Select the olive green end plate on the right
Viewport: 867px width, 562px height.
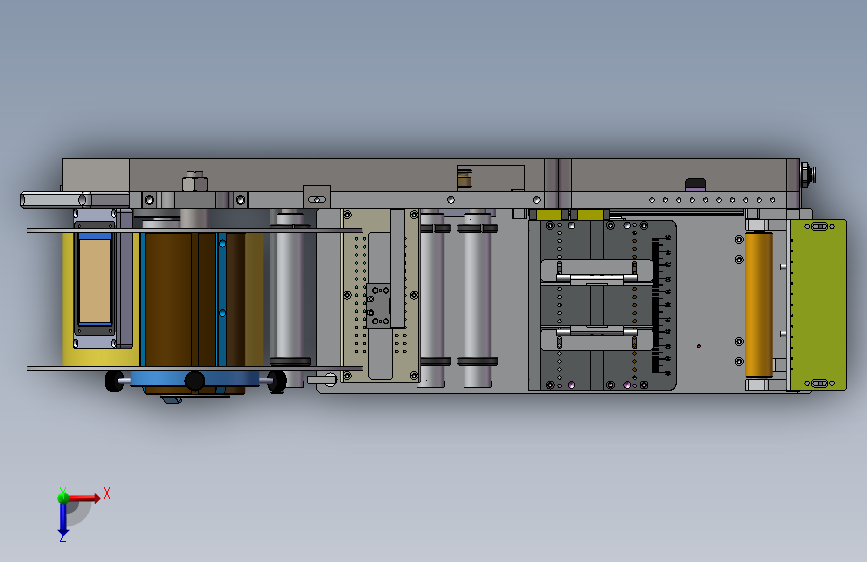(x=818, y=305)
